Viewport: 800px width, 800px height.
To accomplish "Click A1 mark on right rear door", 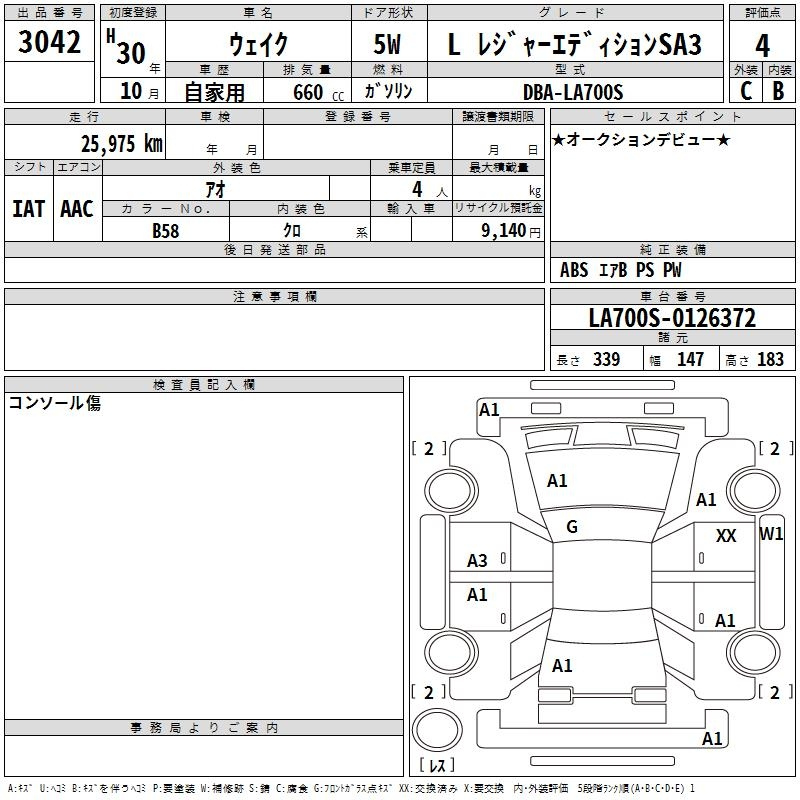I will (x=725, y=621).
